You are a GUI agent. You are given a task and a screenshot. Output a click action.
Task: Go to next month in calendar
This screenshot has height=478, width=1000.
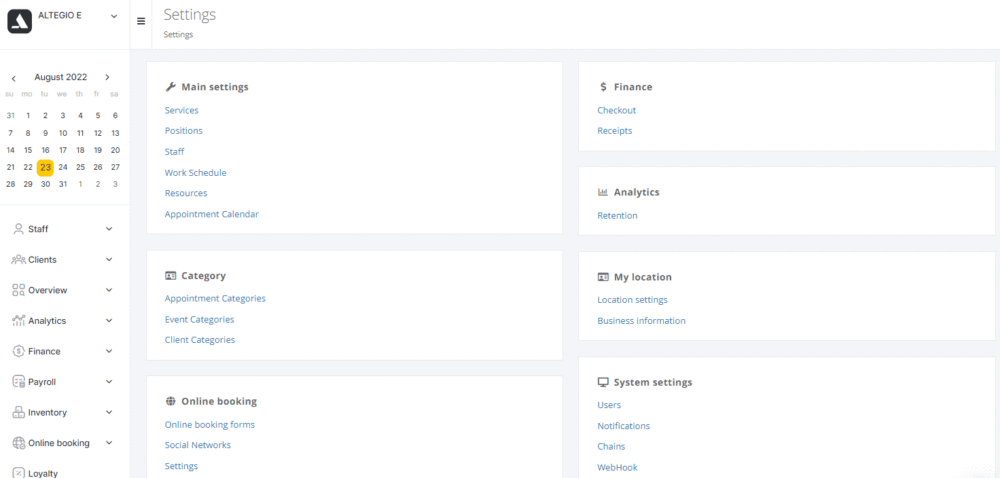pyautogui.click(x=107, y=77)
